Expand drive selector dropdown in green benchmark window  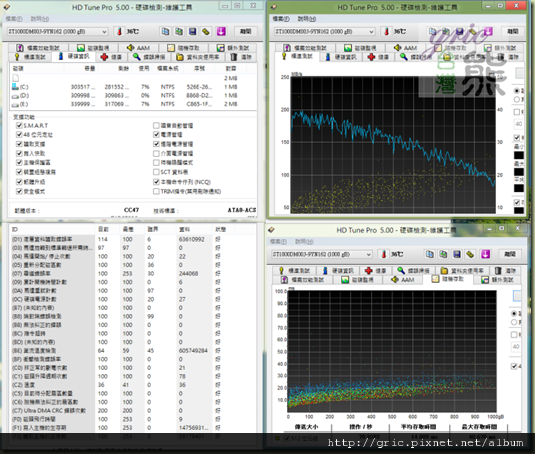(x=371, y=32)
